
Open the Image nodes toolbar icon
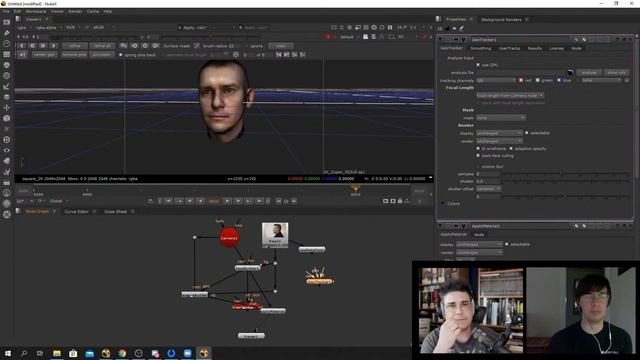point(7,22)
